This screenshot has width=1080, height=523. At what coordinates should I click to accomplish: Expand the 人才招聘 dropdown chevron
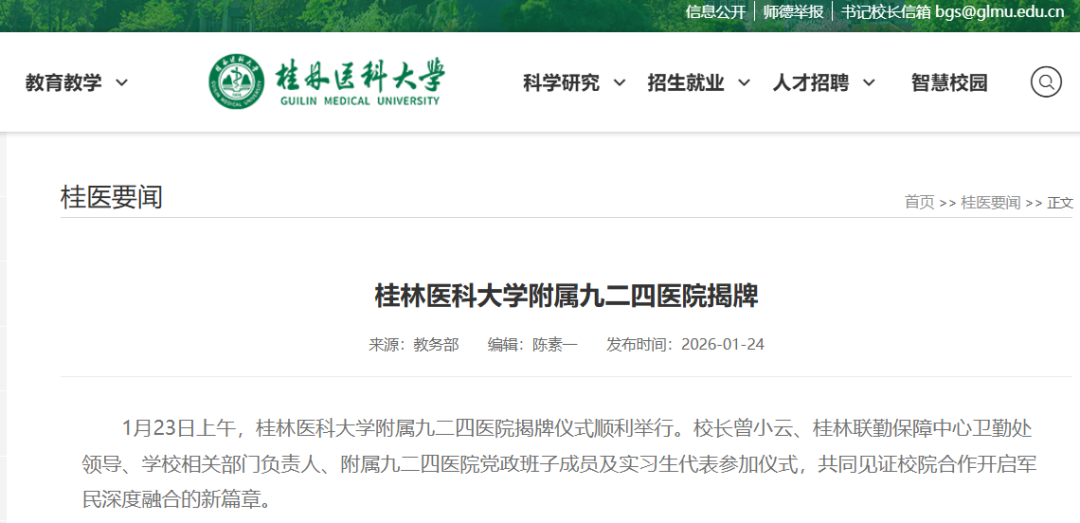pyautogui.click(x=869, y=83)
